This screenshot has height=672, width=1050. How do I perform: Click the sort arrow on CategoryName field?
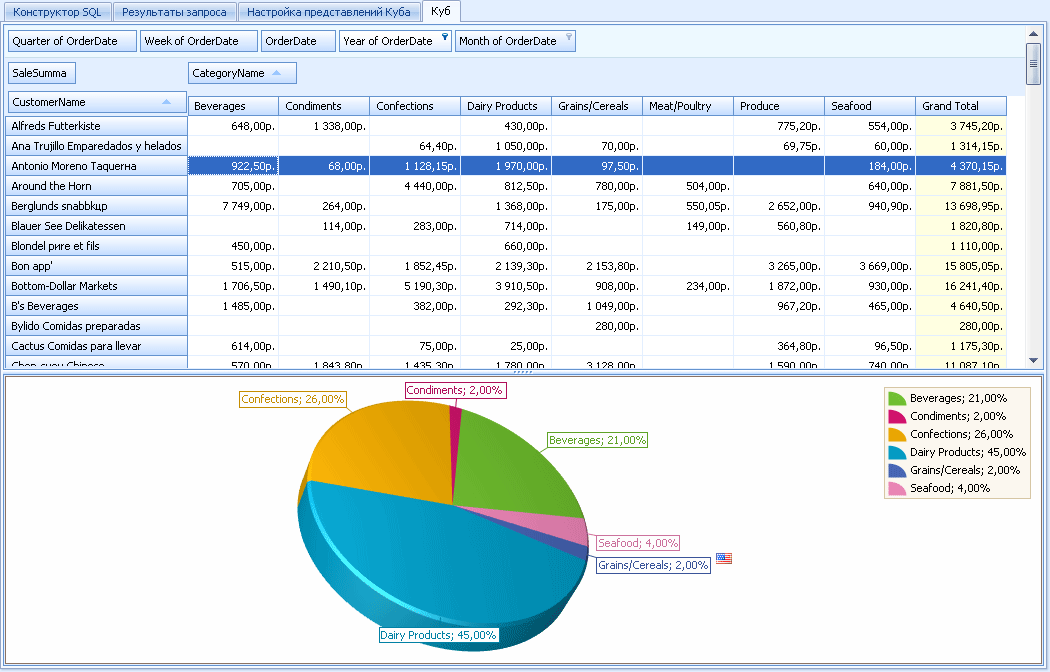277,73
